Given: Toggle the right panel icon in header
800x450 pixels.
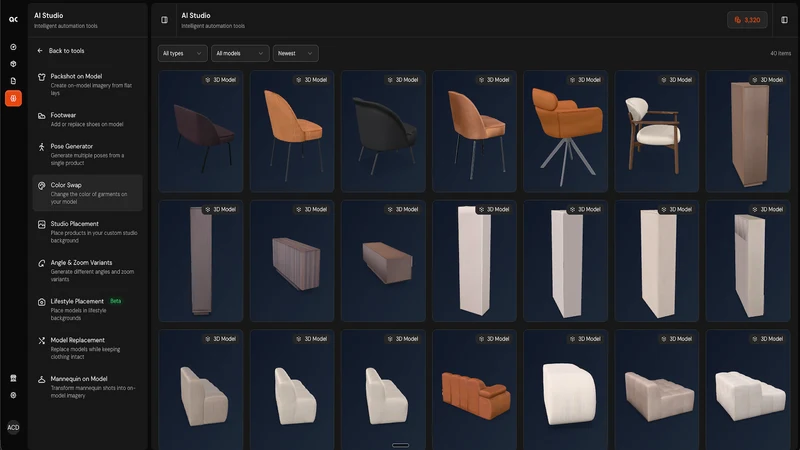Looking at the screenshot, I should pyautogui.click(x=784, y=20).
